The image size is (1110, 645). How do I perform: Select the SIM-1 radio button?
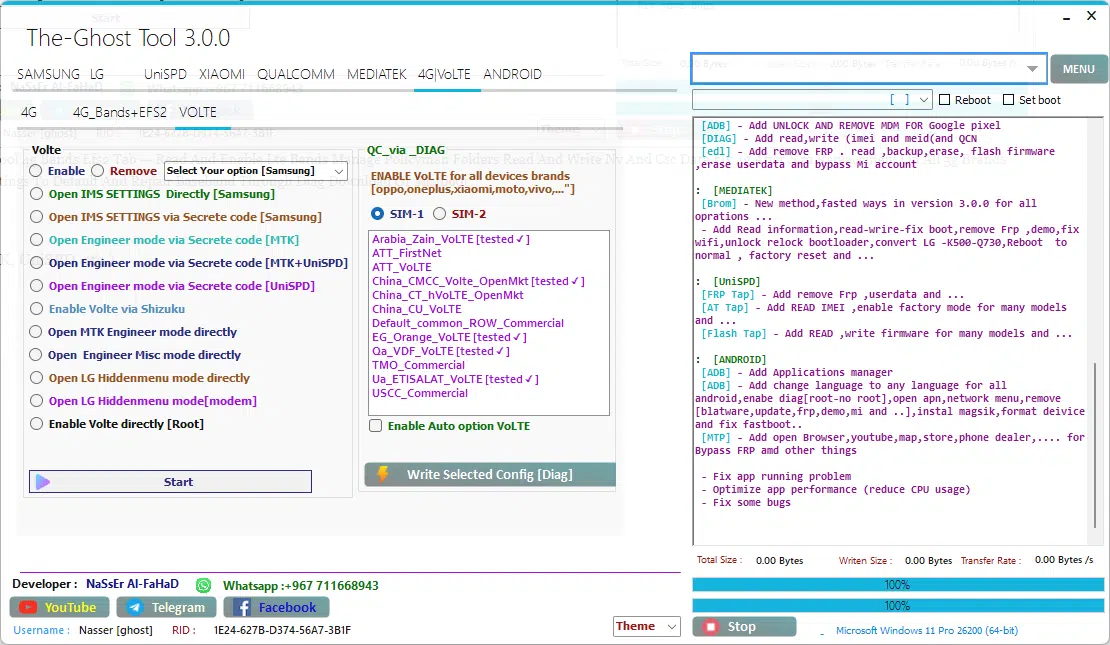[377, 214]
